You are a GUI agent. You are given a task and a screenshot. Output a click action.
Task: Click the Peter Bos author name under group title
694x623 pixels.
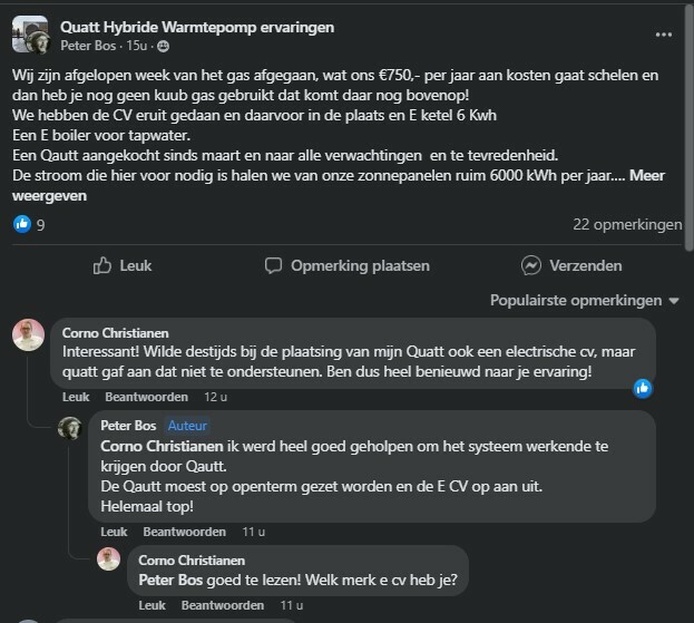pos(91,46)
